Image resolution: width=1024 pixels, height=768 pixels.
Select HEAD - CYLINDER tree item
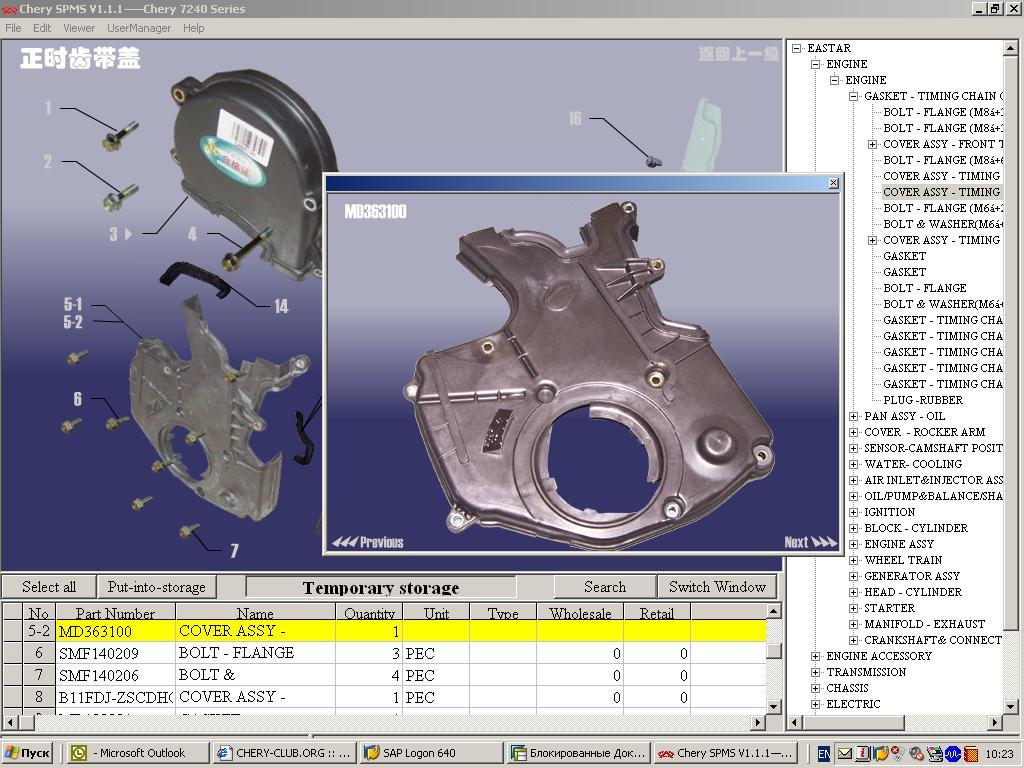(913, 592)
